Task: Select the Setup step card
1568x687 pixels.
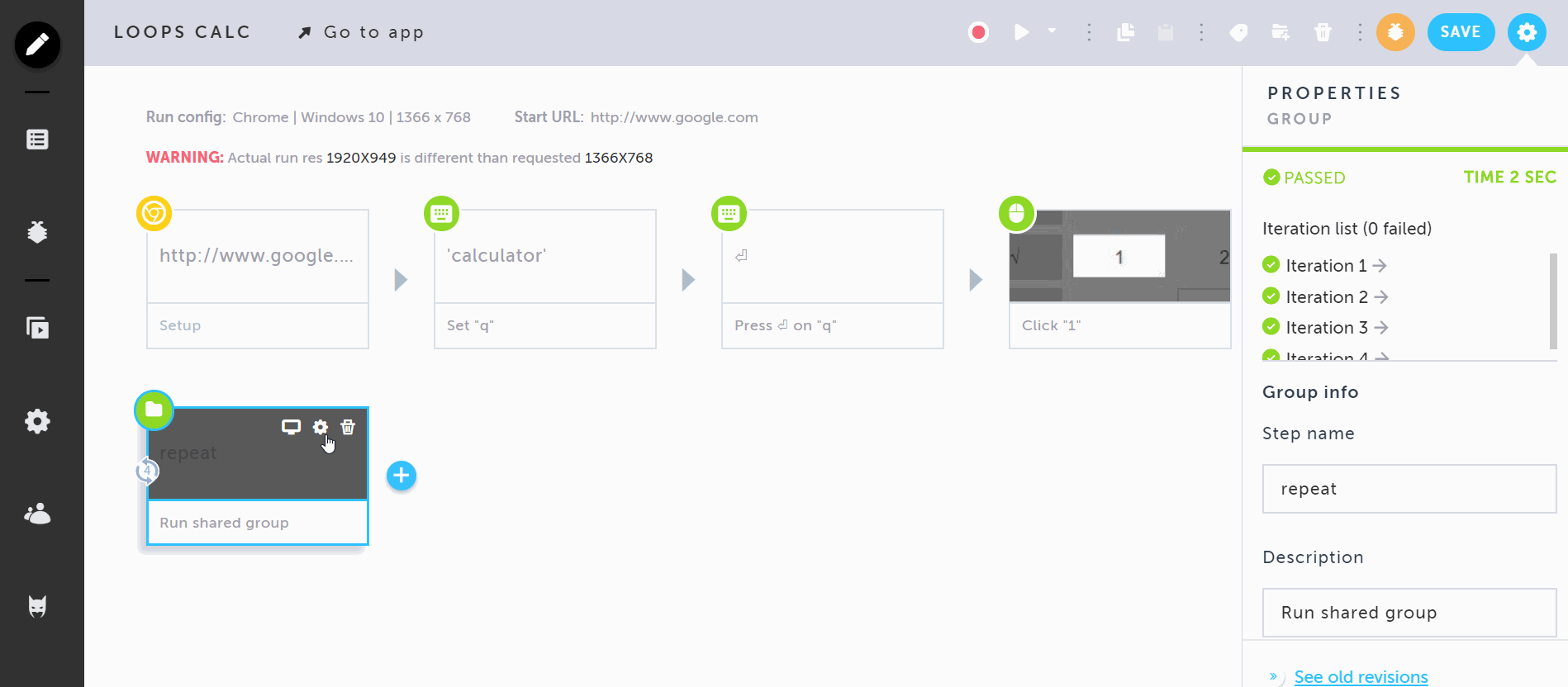Action: click(x=258, y=279)
